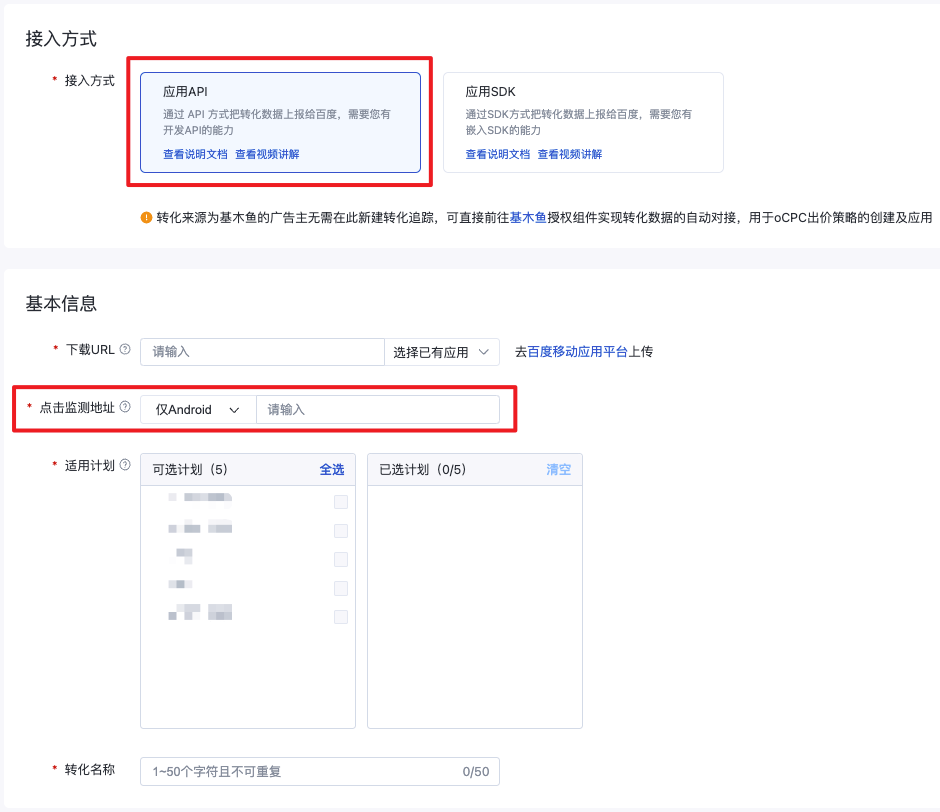Check the first plan's checkbox
The height and width of the screenshot is (812, 940).
coord(341,502)
